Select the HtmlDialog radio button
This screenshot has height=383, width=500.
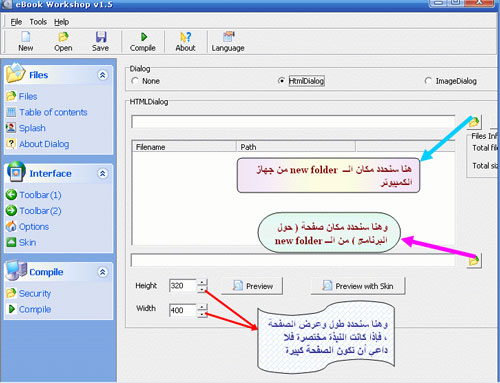(281, 81)
